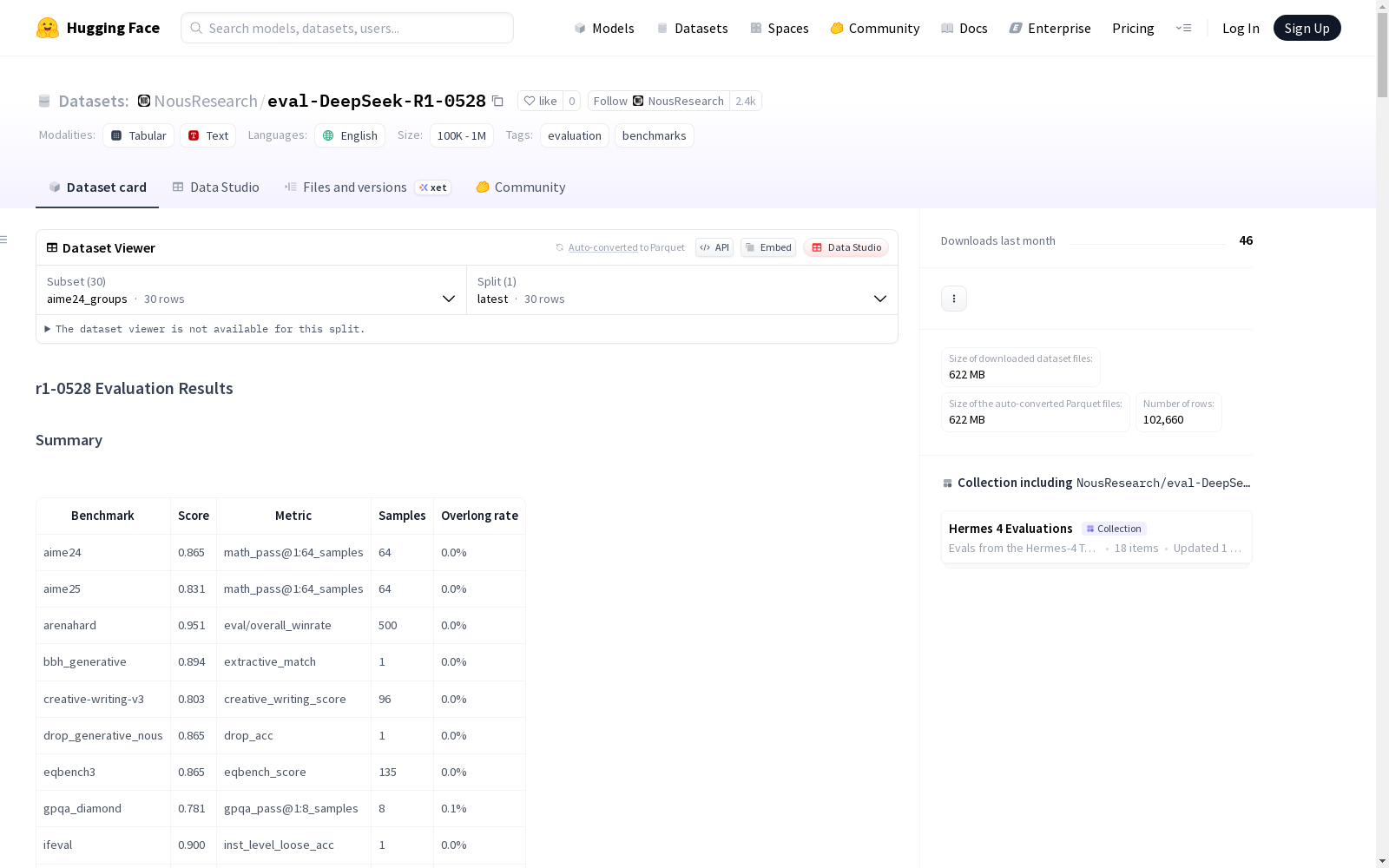Viewport: 1389px width, 868px height.
Task: Switch to the Data Studio tab
Action: click(x=216, y=187)
